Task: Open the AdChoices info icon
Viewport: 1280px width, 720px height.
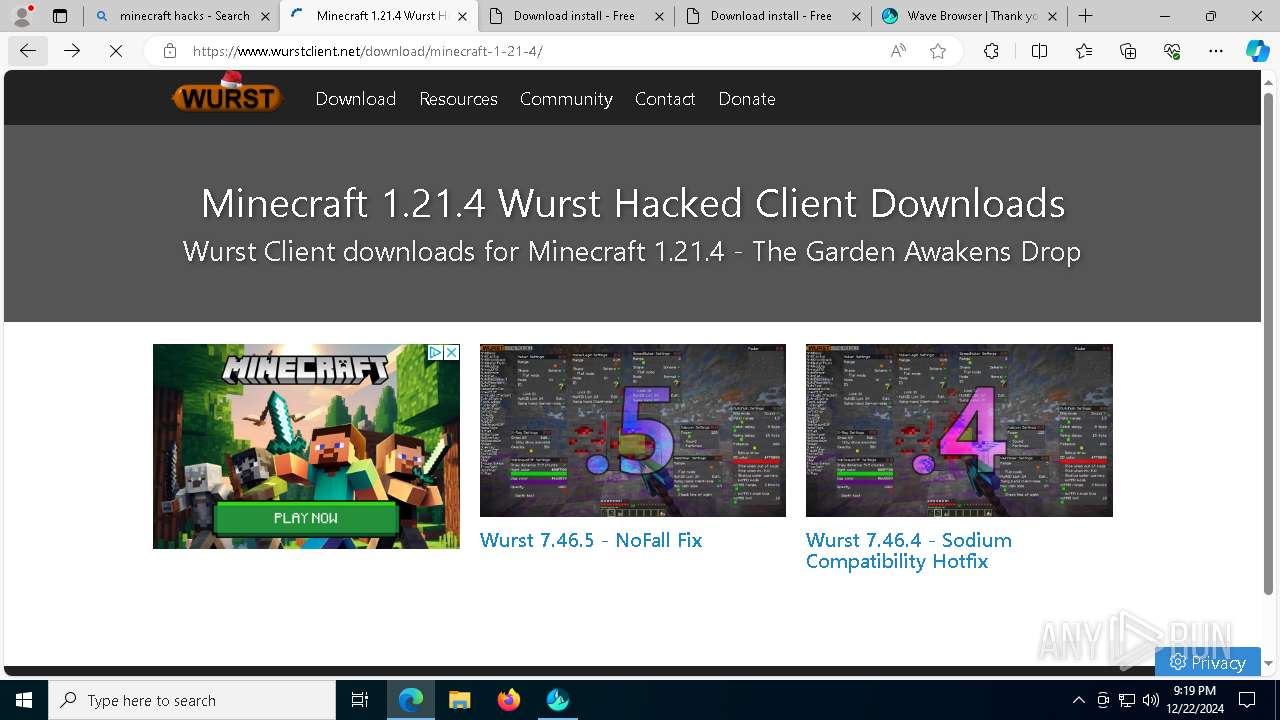Action: click(x=436, y=353)
